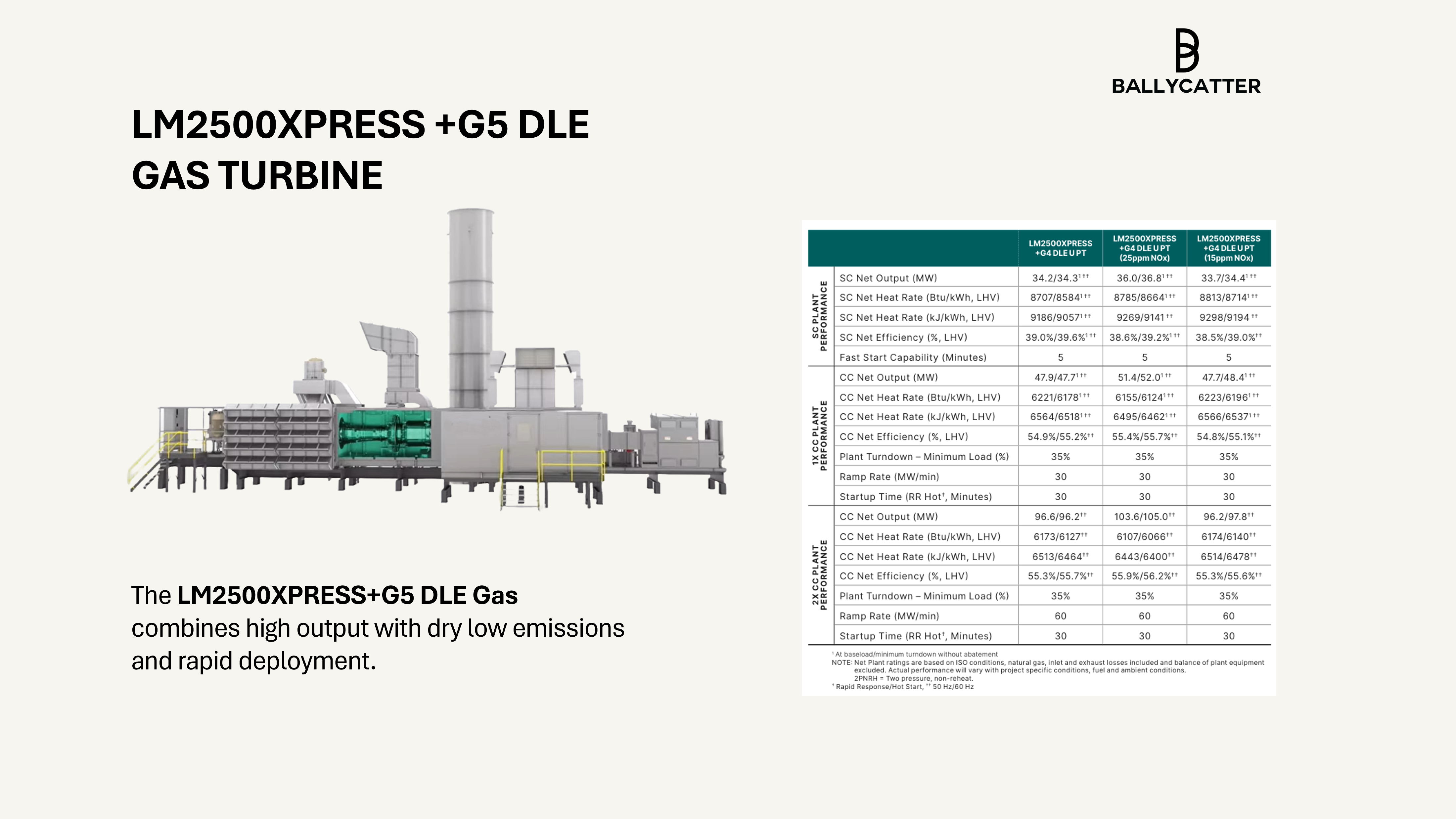Screen dimensions: 1456x819
Task: Click the cell value '6223/6196'
Action: point(1229,397)
